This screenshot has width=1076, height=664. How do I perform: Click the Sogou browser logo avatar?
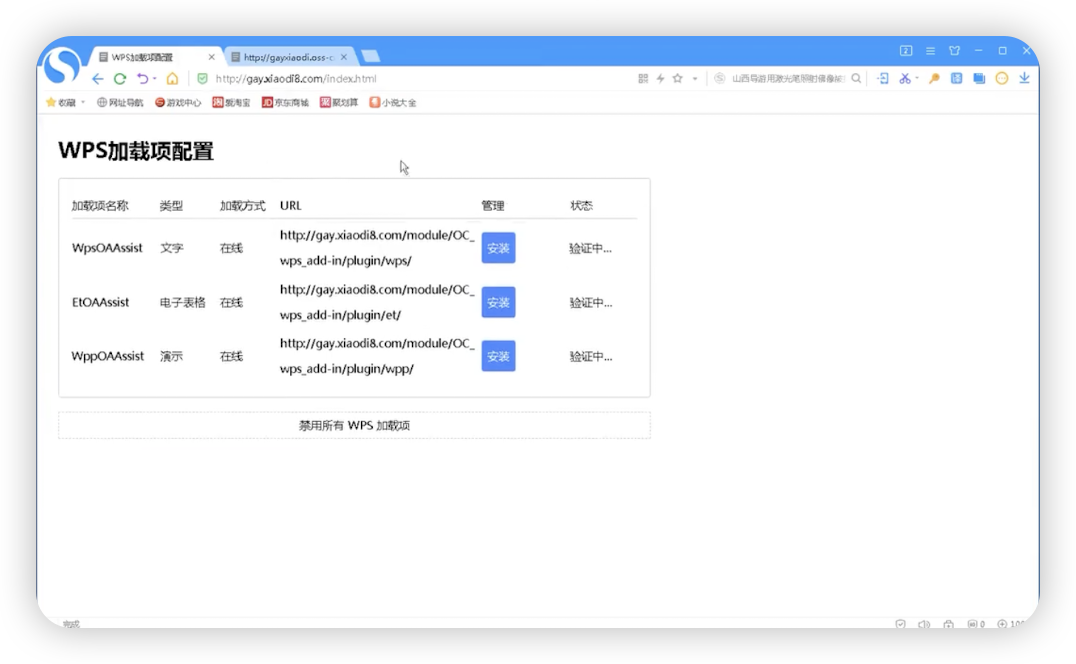62,65
